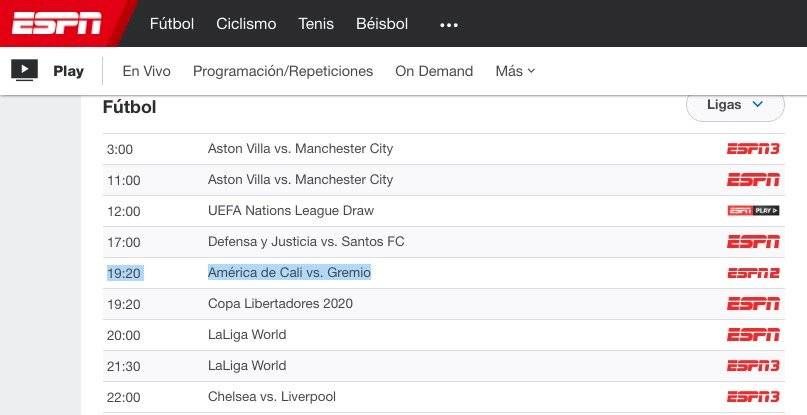This screenshot has width=807, height=415.
Task: Open the Programación/Repeticiones tab
Action: 283,71
